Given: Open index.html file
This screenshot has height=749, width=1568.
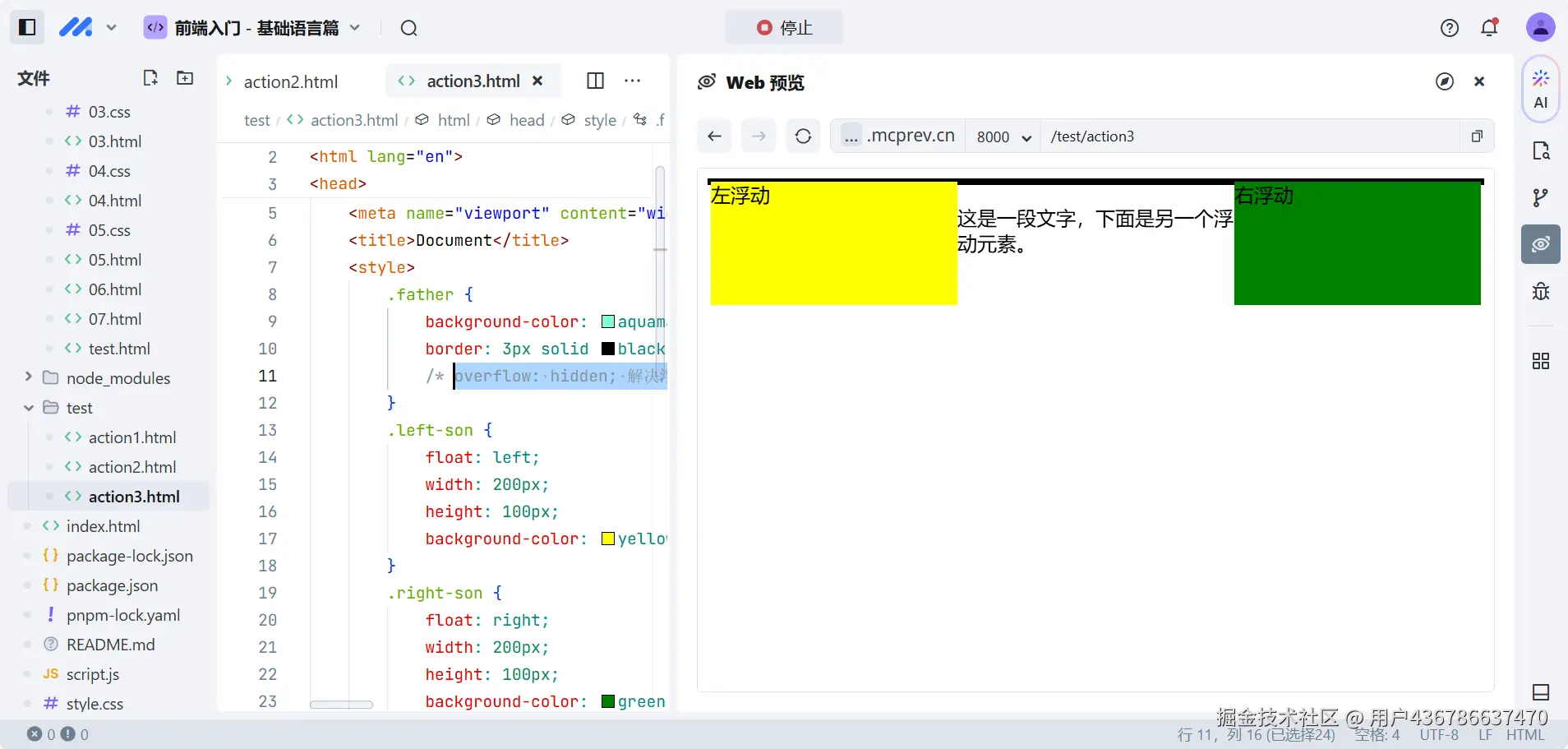Looking at the screenshot, I should pos(108,526).
